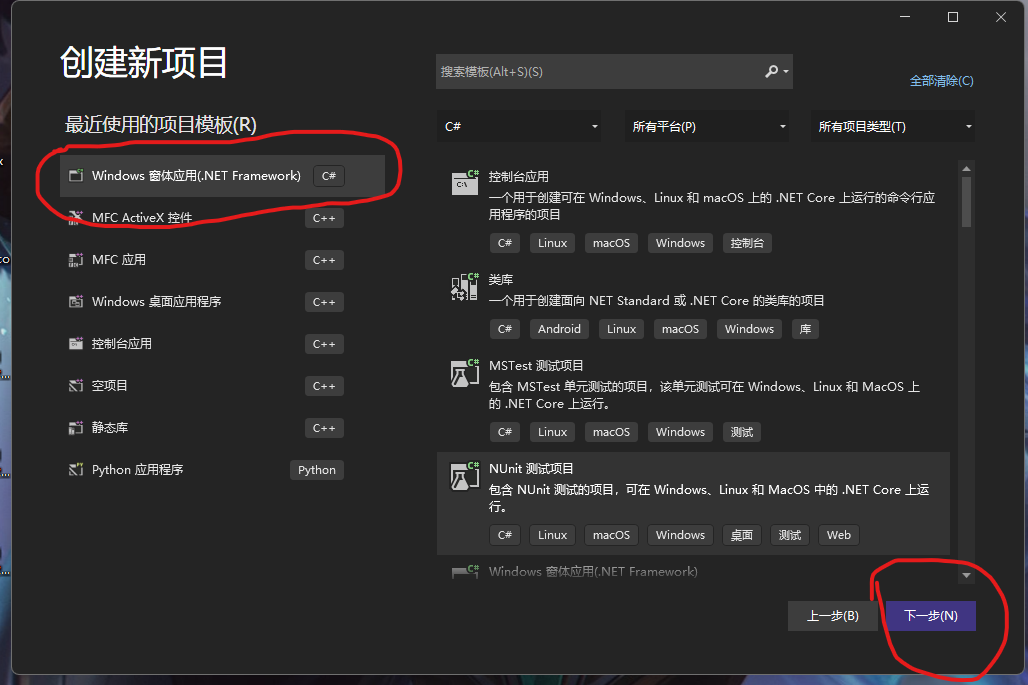1028x685 pixels.
Task: Select the 静态库 recent template
Action: tap(222, 427)
